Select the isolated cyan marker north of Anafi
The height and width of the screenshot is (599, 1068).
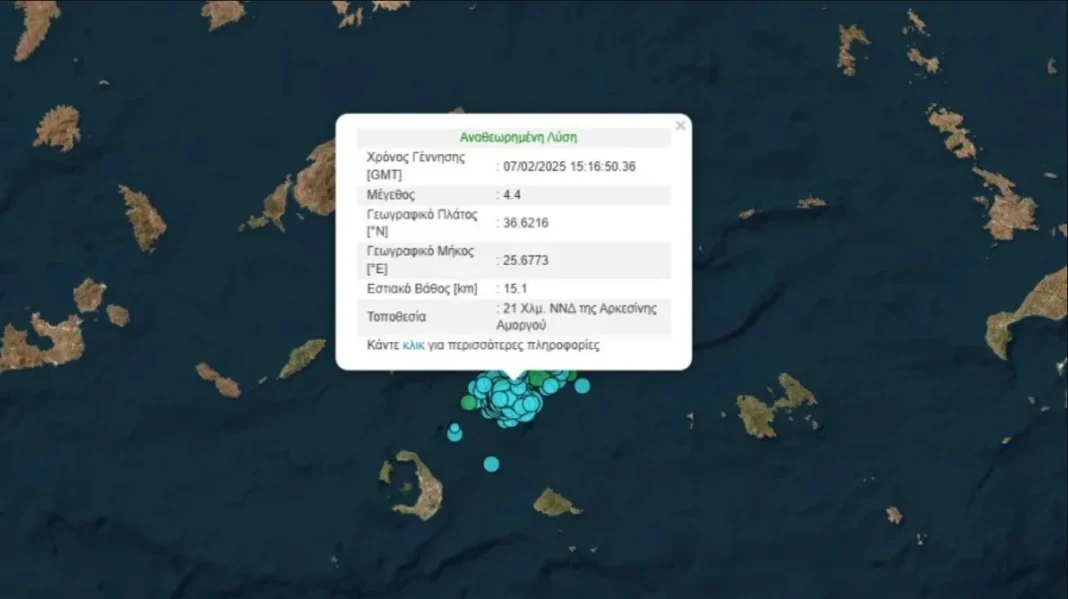(491, 464)
